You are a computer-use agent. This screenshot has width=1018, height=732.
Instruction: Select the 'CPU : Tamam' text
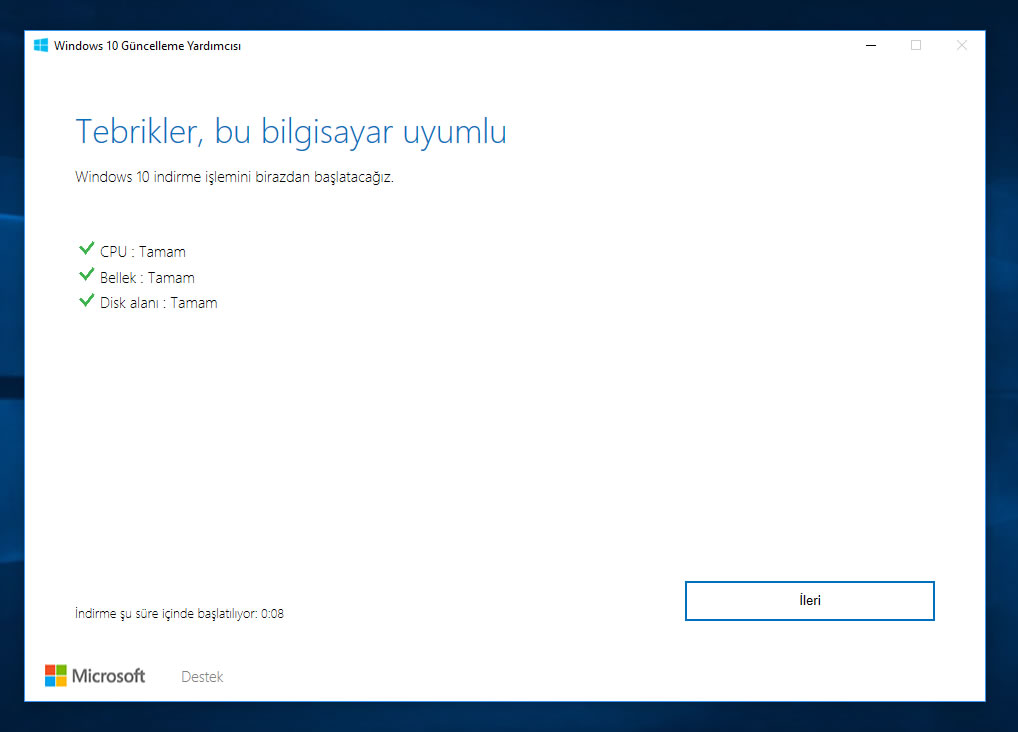143,252
